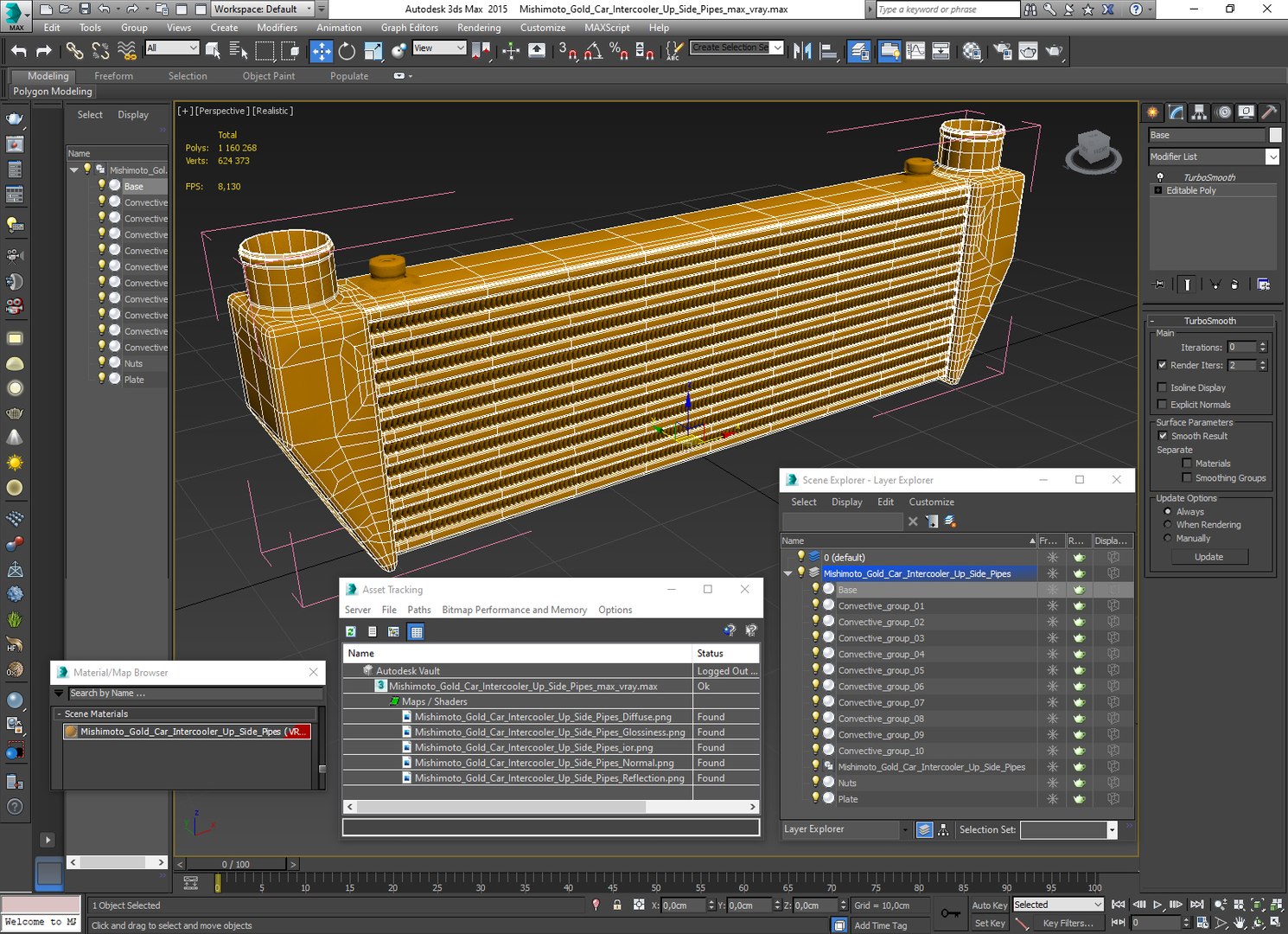Click the object color swatch beside Base name
Screen dimensions: 1288x934
(x=1275, y=135)
